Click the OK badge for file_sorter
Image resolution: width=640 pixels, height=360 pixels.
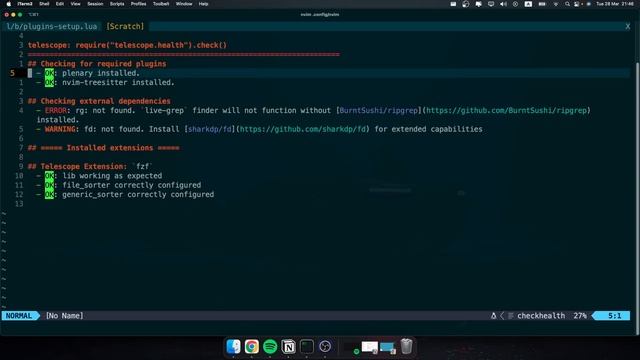[49, 185]
